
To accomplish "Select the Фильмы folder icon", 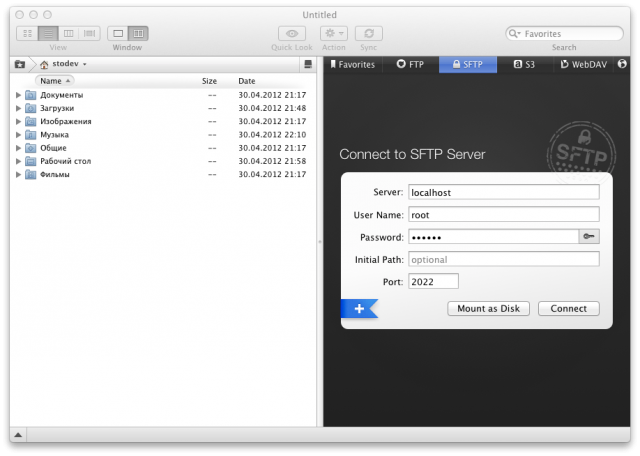I will tap(30, 174).
